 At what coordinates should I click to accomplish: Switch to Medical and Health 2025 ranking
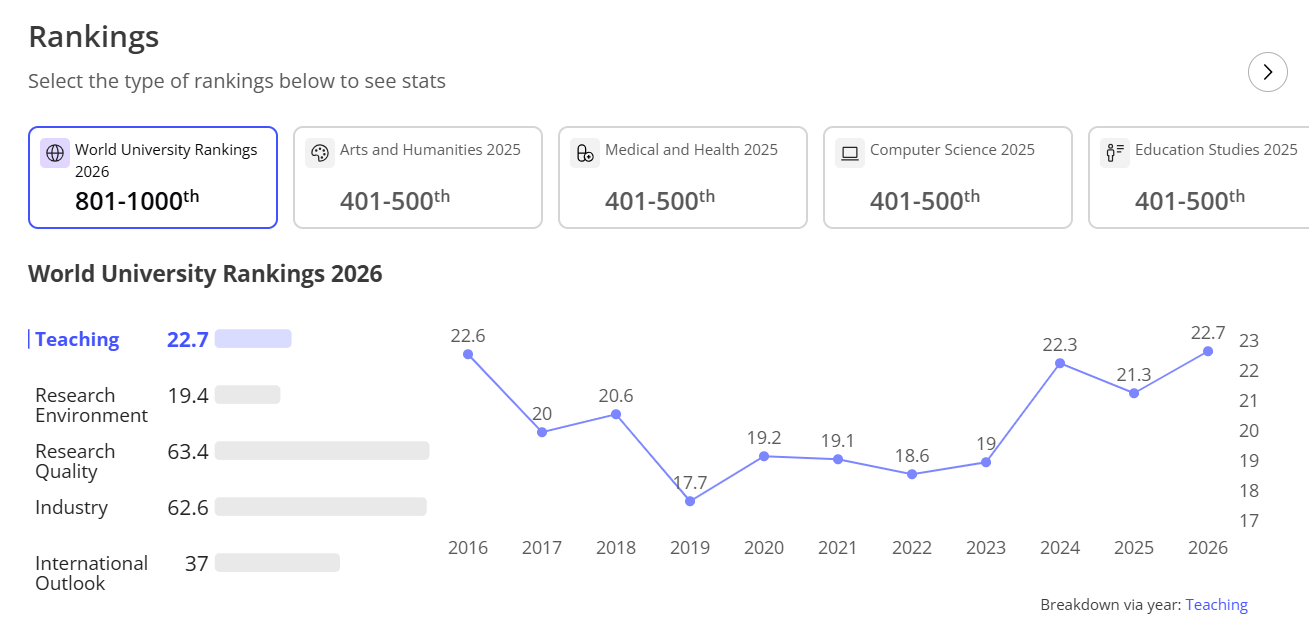coord(683,178)
